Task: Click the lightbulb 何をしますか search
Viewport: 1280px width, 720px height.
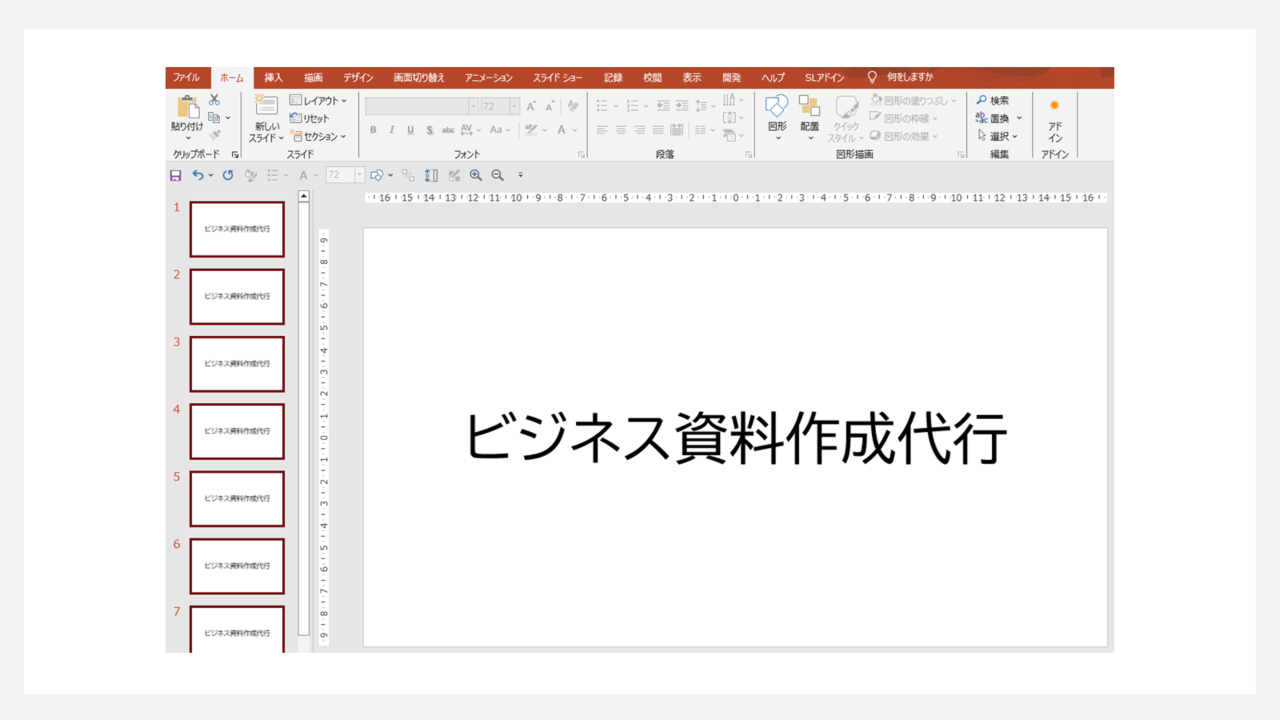Action: 900,77
